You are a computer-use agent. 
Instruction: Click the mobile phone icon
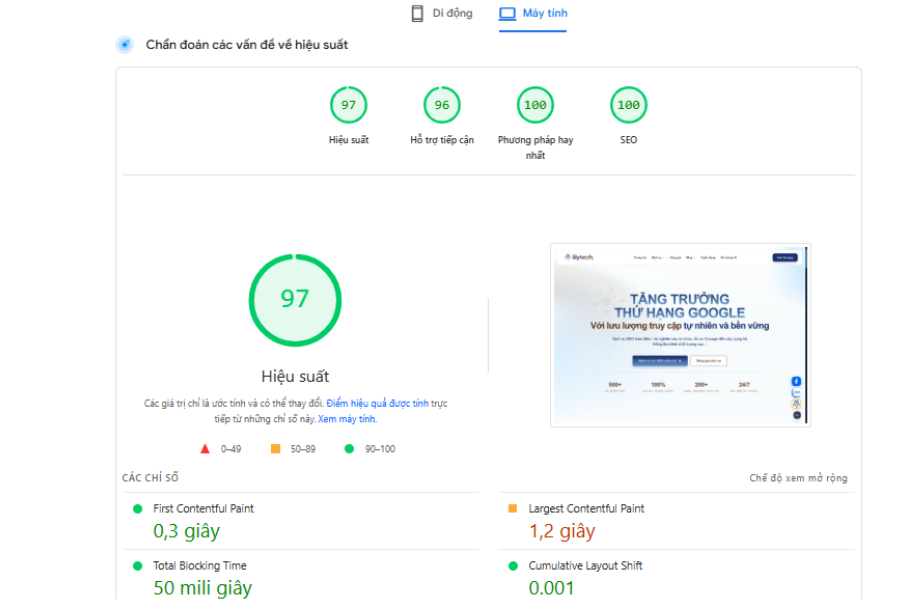[x=417, y=13]
